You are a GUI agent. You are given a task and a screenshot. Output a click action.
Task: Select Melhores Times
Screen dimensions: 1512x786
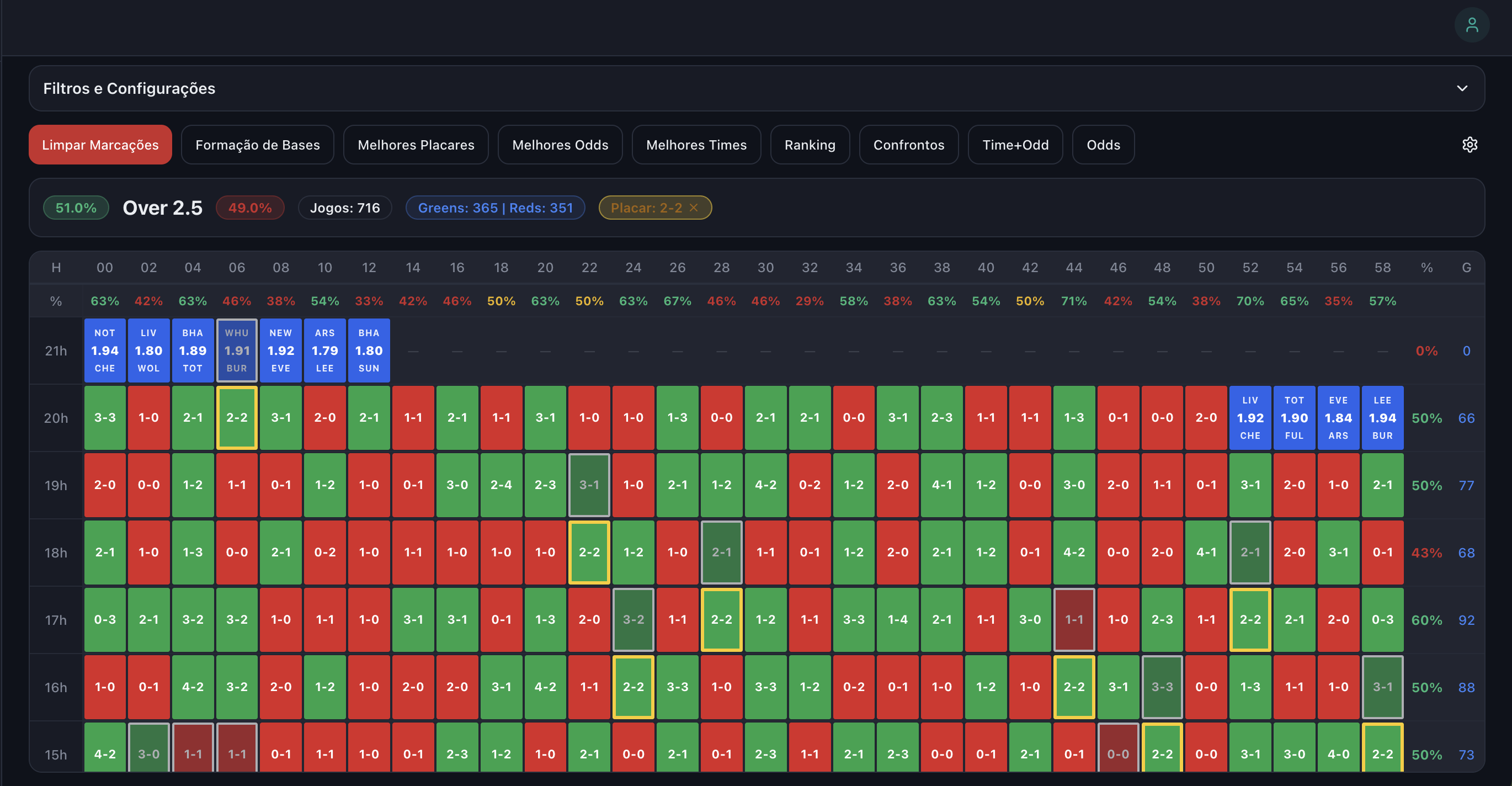click(x=696, y=145)
